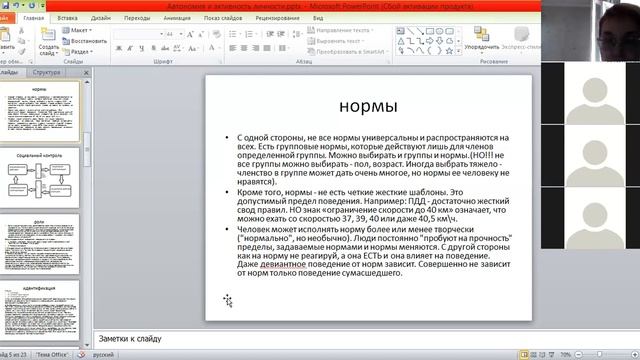Open the Показ слайдов tab
The height and width of the screenshot is (360, 640).
[223, 18]
